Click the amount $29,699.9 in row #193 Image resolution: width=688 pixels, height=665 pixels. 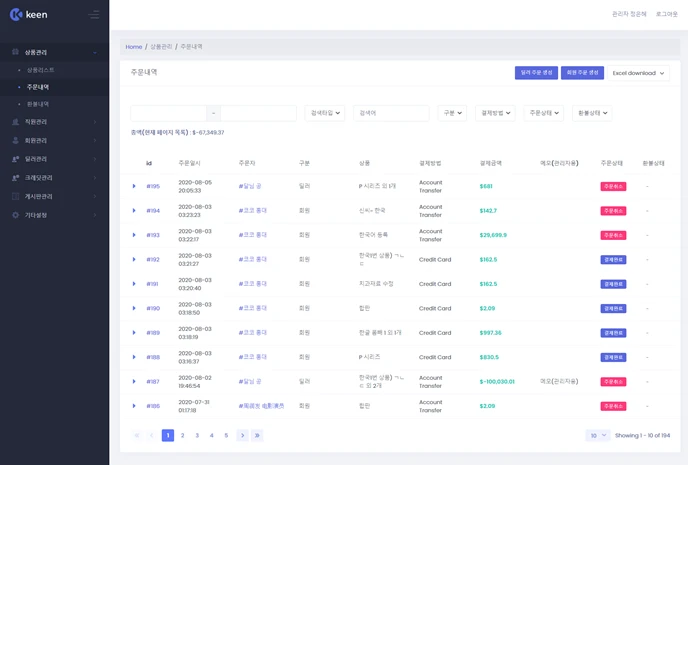[x=493, y=235]
